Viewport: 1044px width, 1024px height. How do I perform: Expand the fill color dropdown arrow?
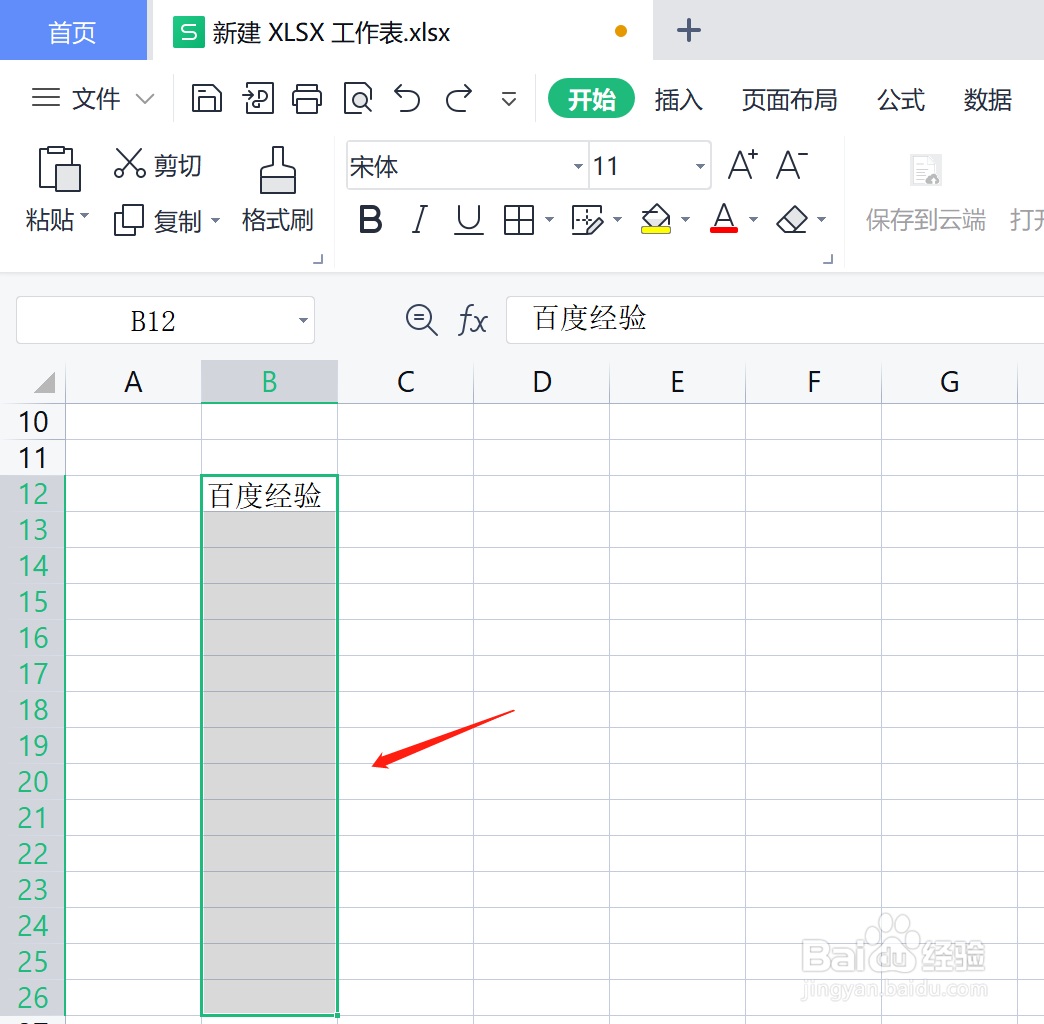685,219
